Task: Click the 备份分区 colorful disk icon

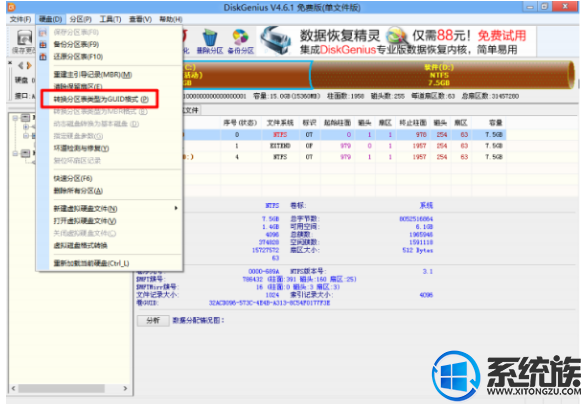Action: click(240, 38)
